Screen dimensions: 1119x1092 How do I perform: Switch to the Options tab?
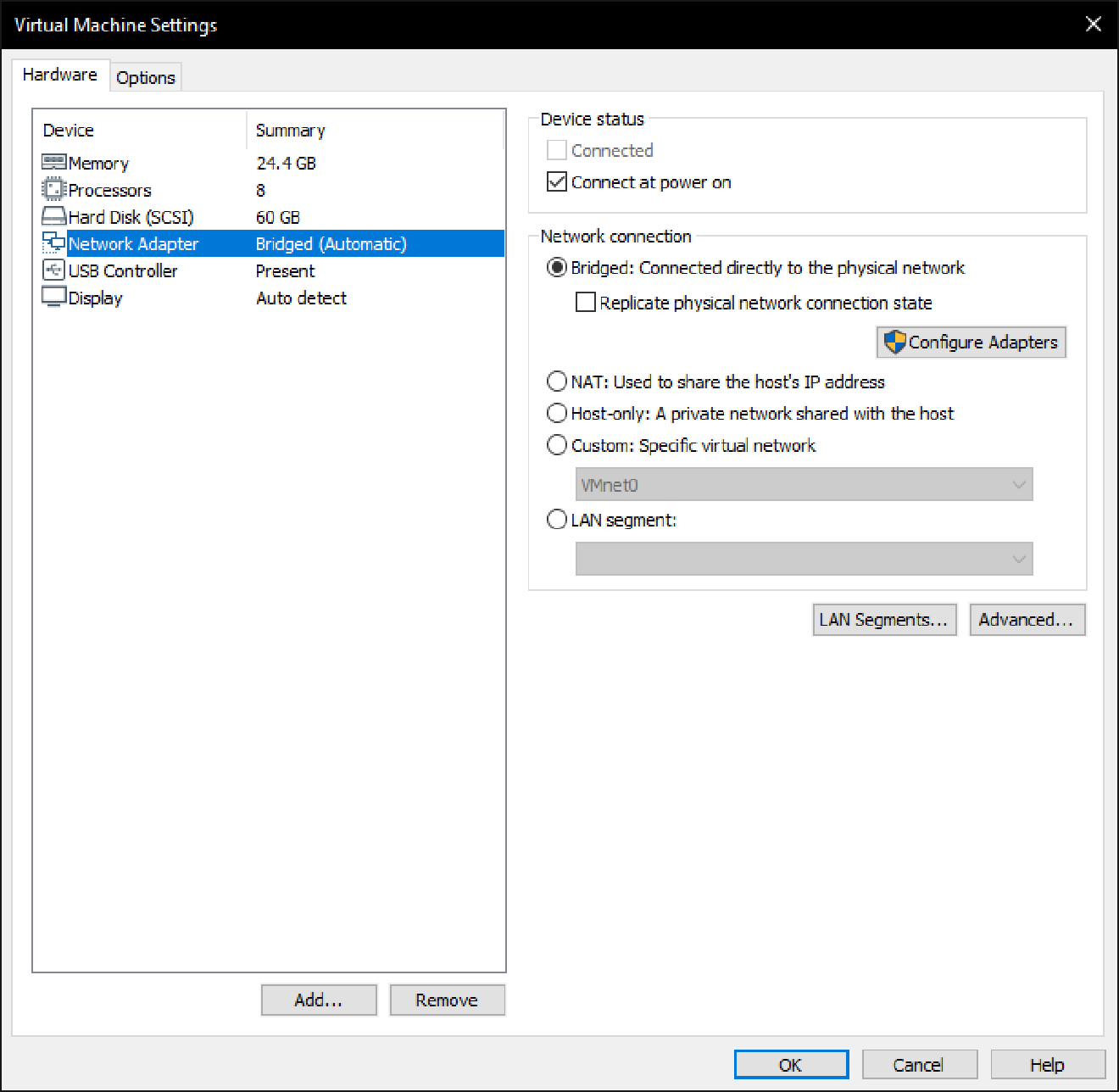(145, 77)
